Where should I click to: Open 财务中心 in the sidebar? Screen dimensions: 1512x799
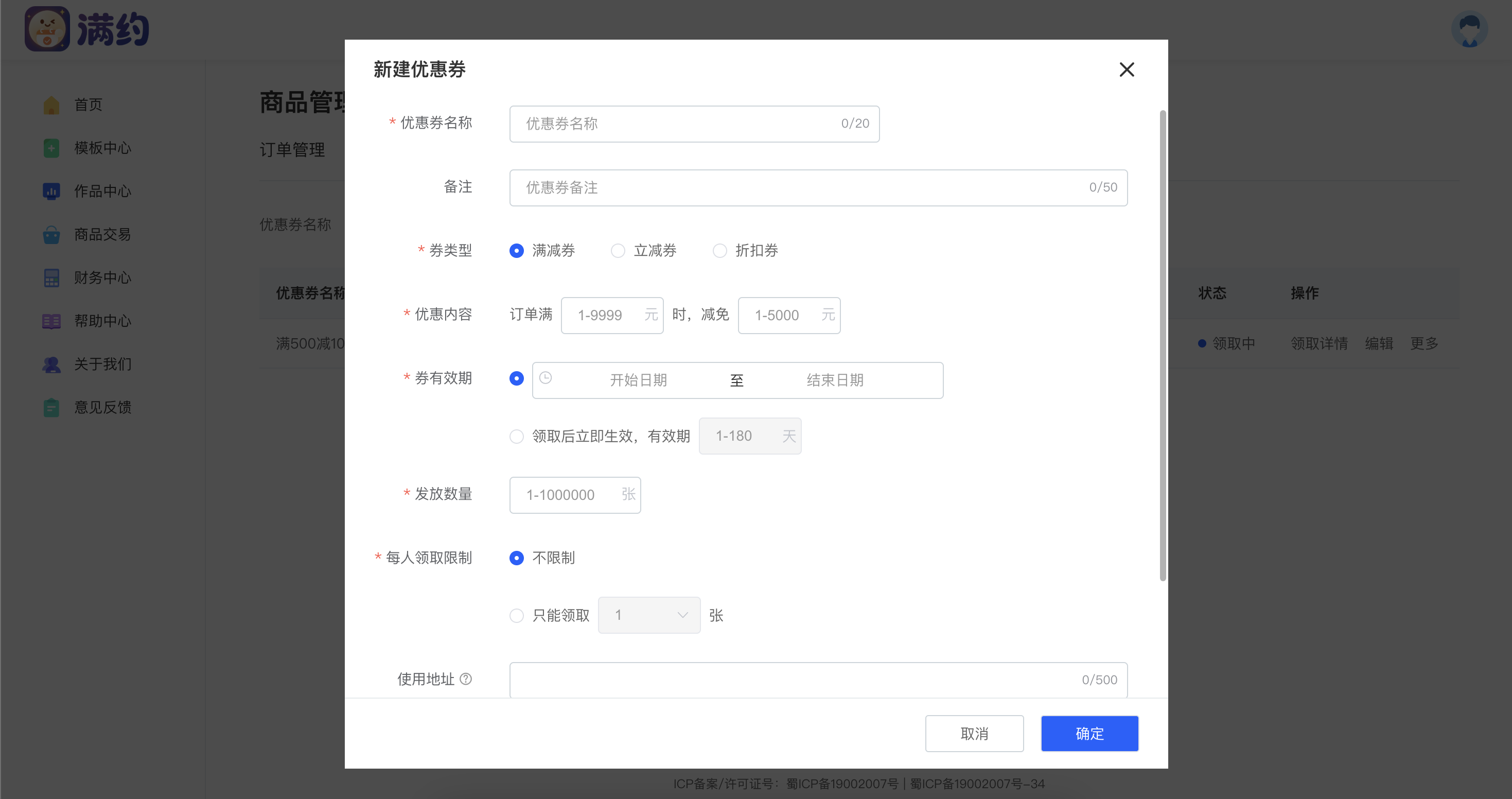[103, 277]
